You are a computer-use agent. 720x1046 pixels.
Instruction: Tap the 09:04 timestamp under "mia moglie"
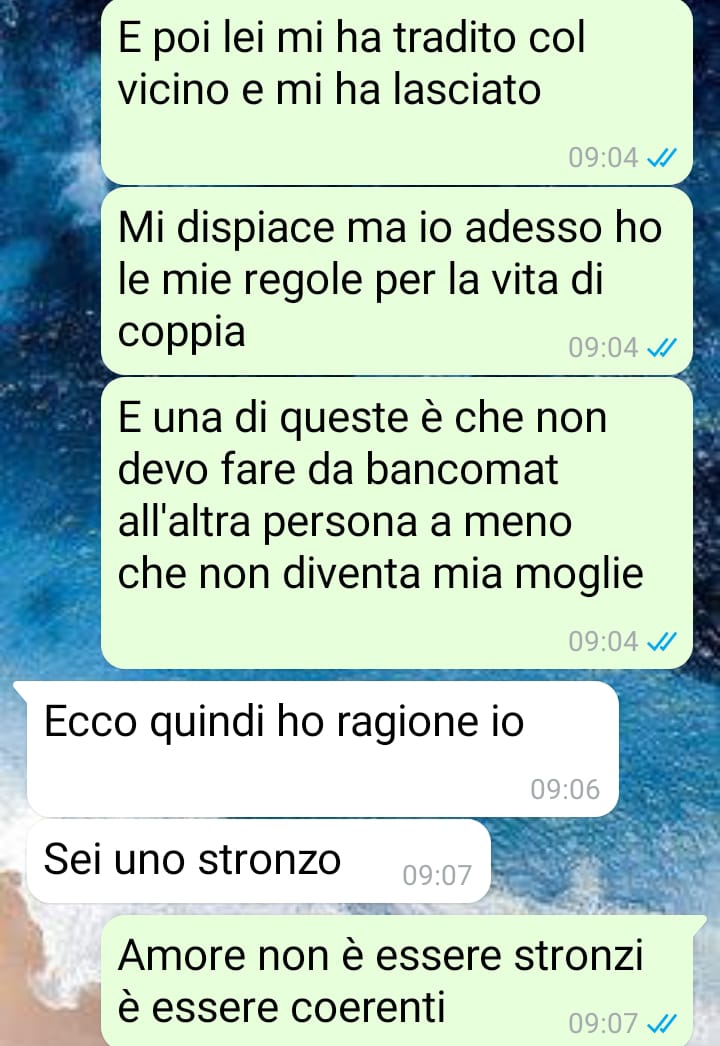[x=603, y=642]
